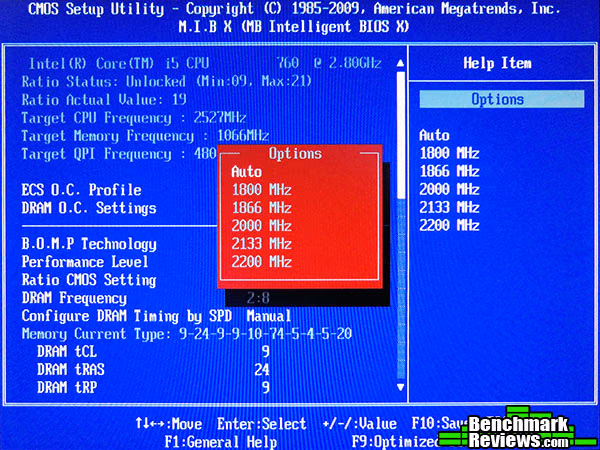Select the DRAM tRAS row
Screen dimensions: 600x450
(x=153, y=370)
